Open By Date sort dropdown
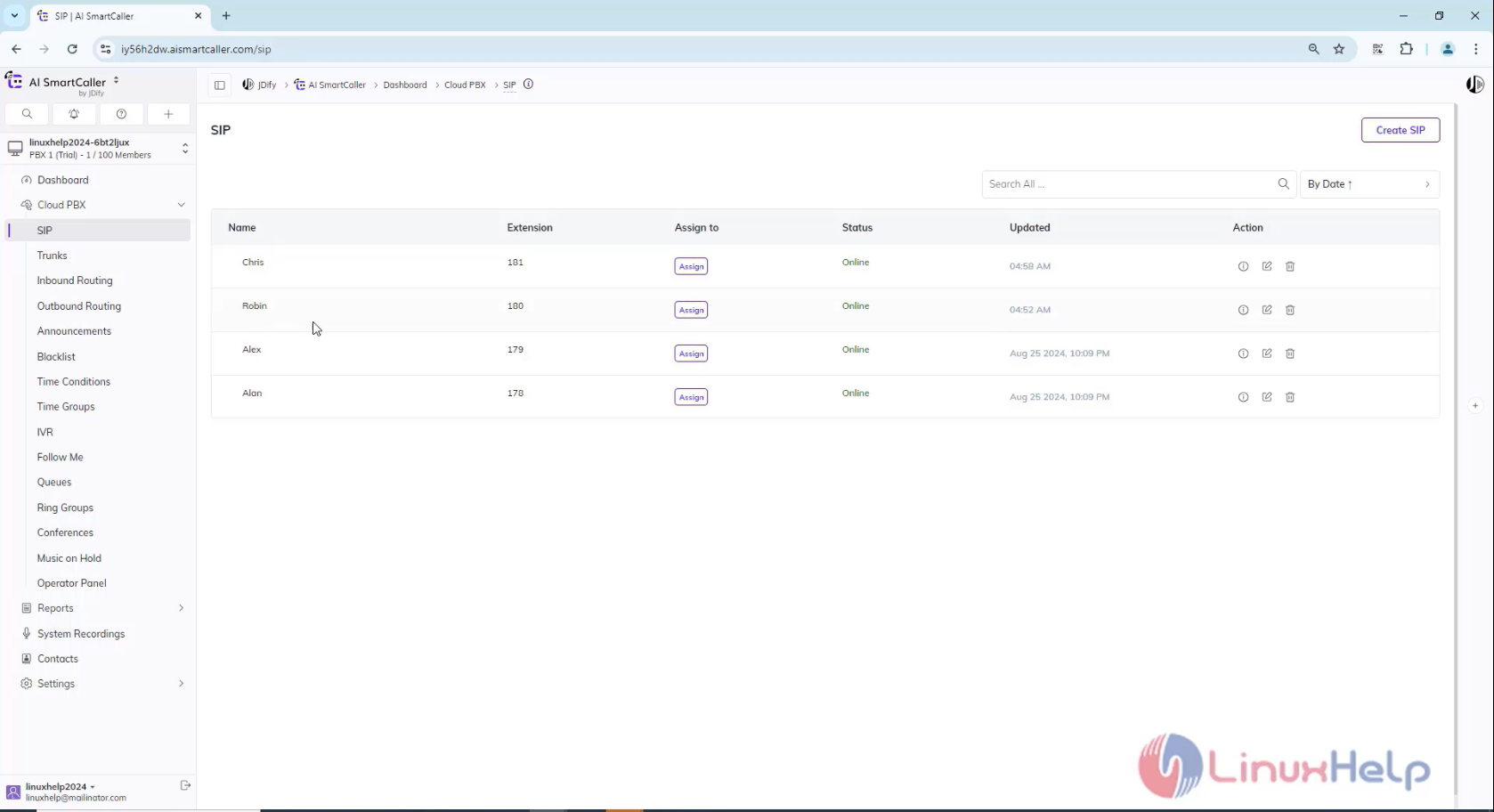This screenshot has width=1494, height=812. pyautogui.click(x=1369, y=184)
